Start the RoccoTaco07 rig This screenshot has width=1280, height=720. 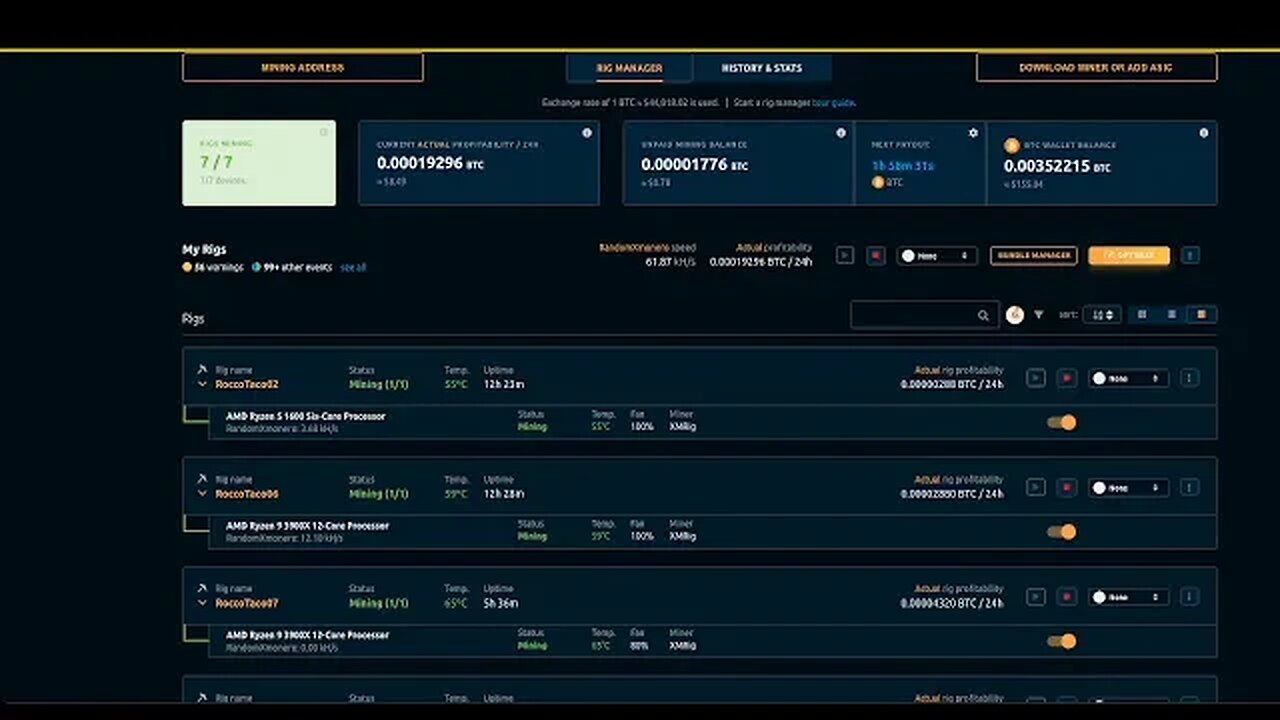pyautogui.click(x=1036, y=597)
